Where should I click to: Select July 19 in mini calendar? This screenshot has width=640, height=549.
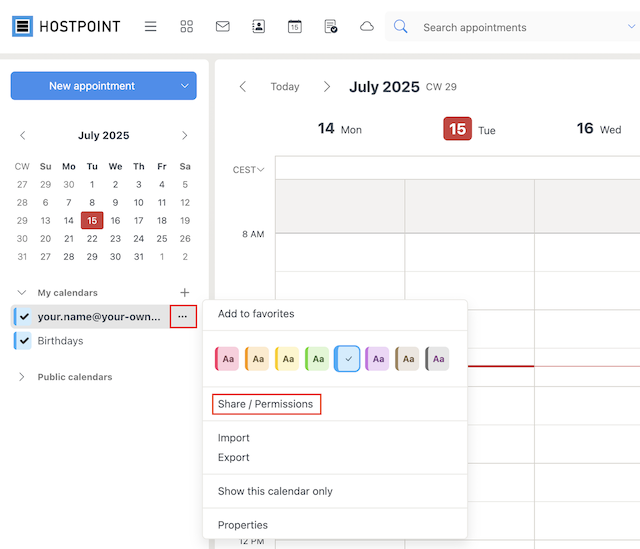click(185, 220)
